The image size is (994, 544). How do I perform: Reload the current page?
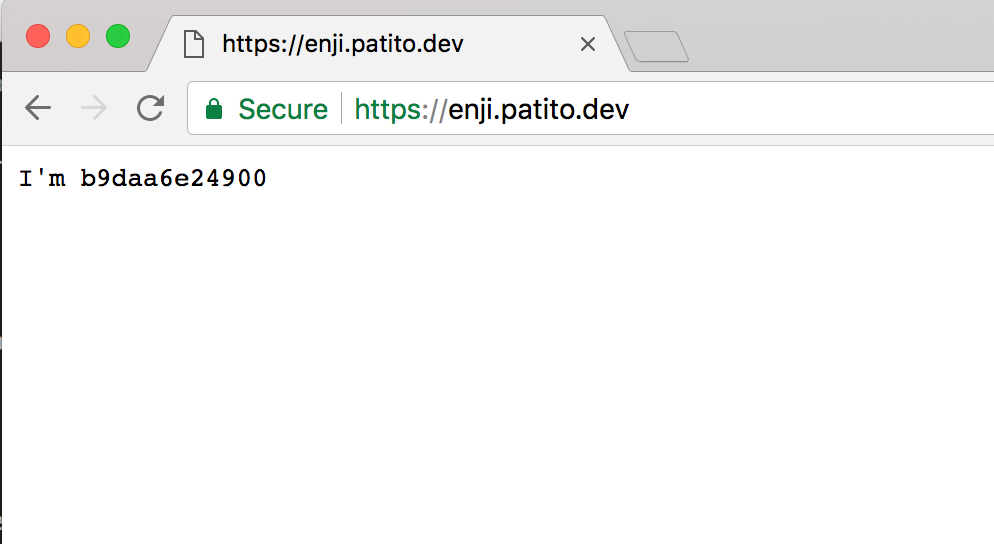(150, 108)
